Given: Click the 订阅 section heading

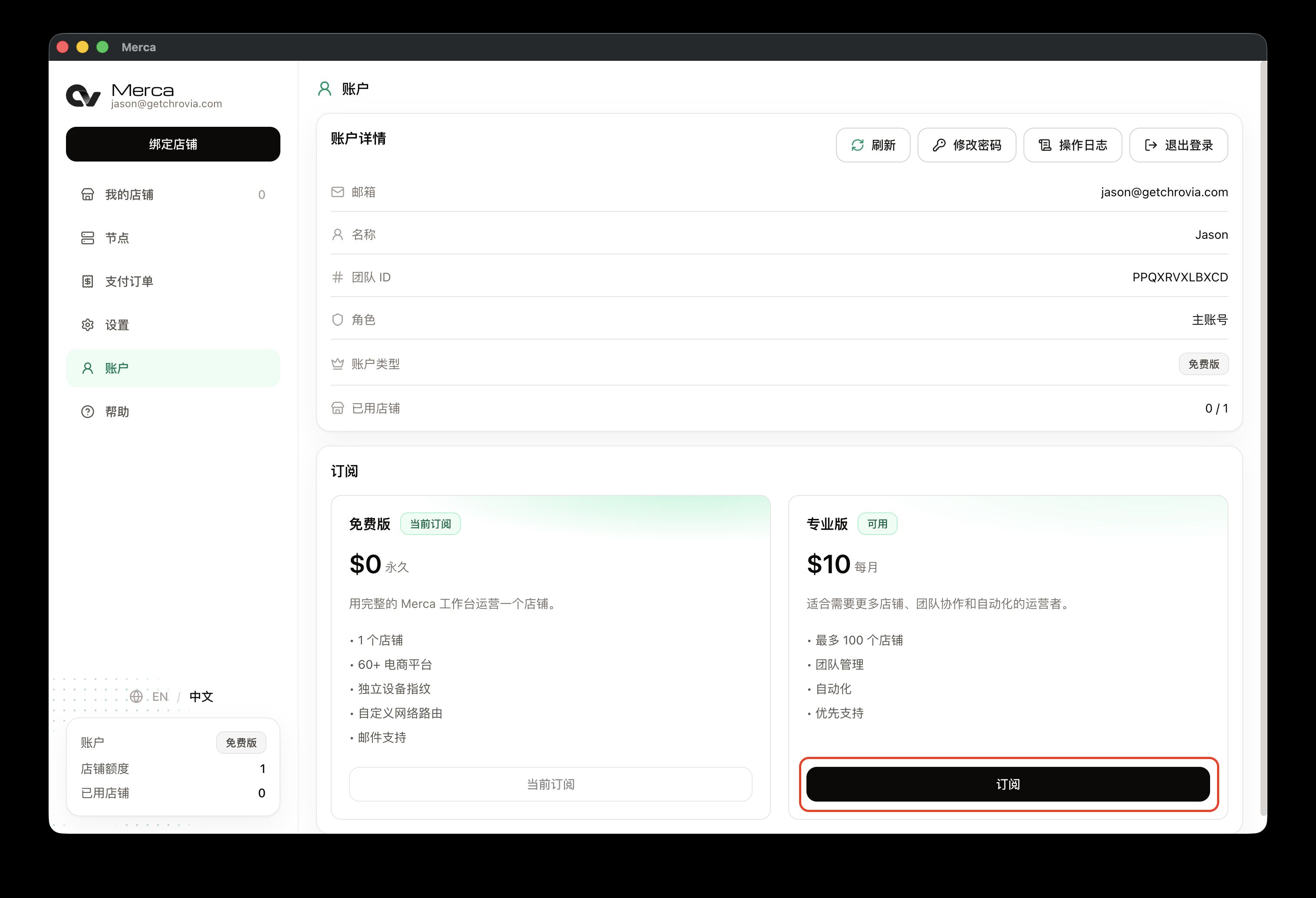Looking at the screenshot, I should click(344, 472).
